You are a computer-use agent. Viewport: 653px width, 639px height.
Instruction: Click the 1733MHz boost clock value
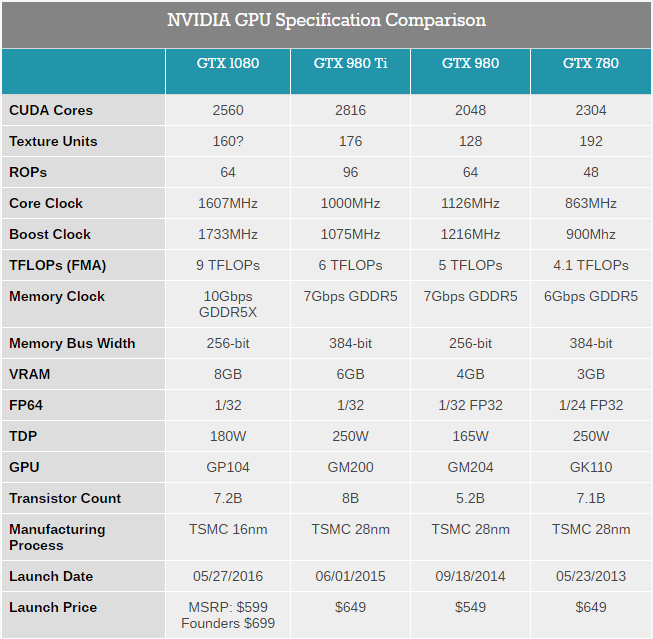coord(228,234)
